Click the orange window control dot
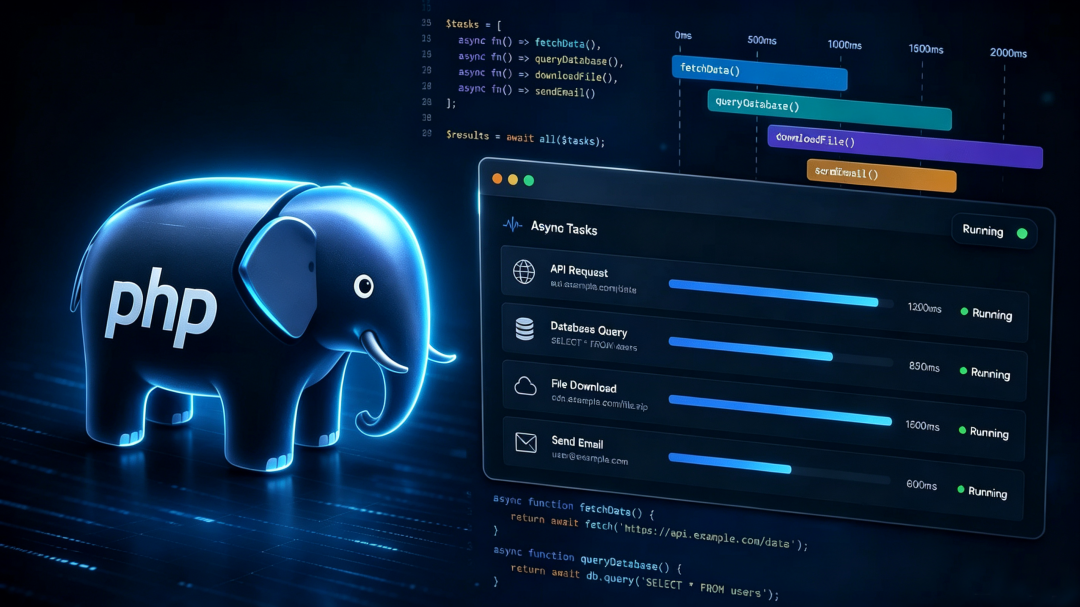This screenshot has height=607, width=1080. coord(497,178)
